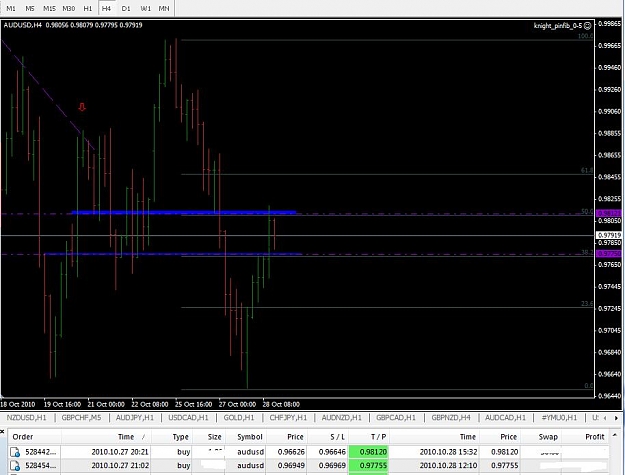Click the 0.99865 price scale value
Viewport: 625px width, 475px height.
[609, 24]
